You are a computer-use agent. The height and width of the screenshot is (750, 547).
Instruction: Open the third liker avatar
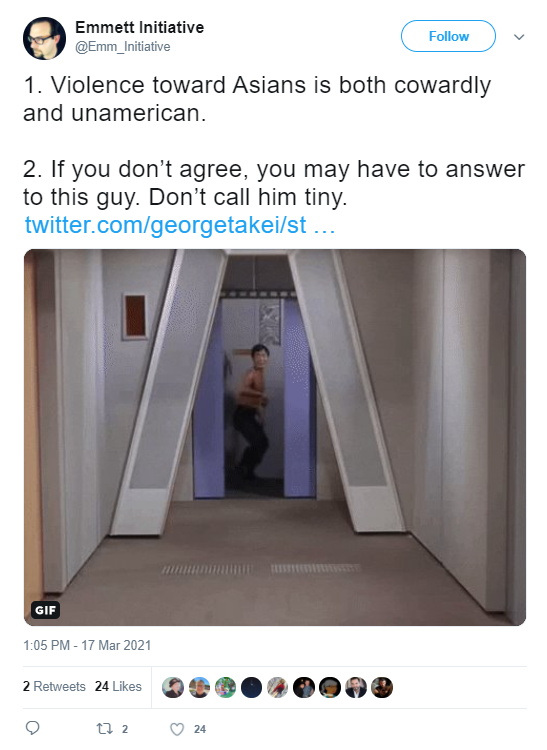(225, 687)
